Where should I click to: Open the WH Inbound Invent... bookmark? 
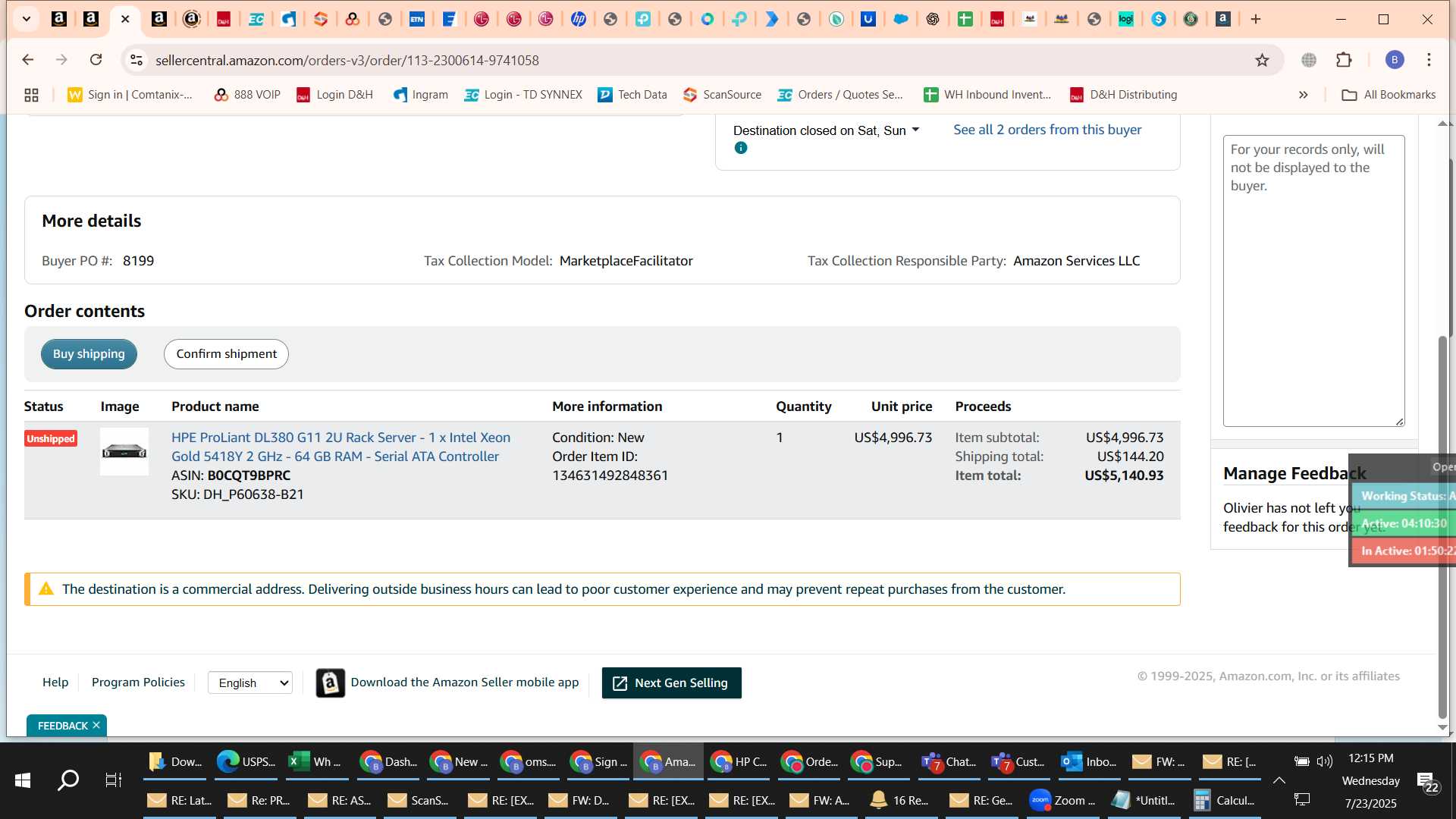click(987, 95)
